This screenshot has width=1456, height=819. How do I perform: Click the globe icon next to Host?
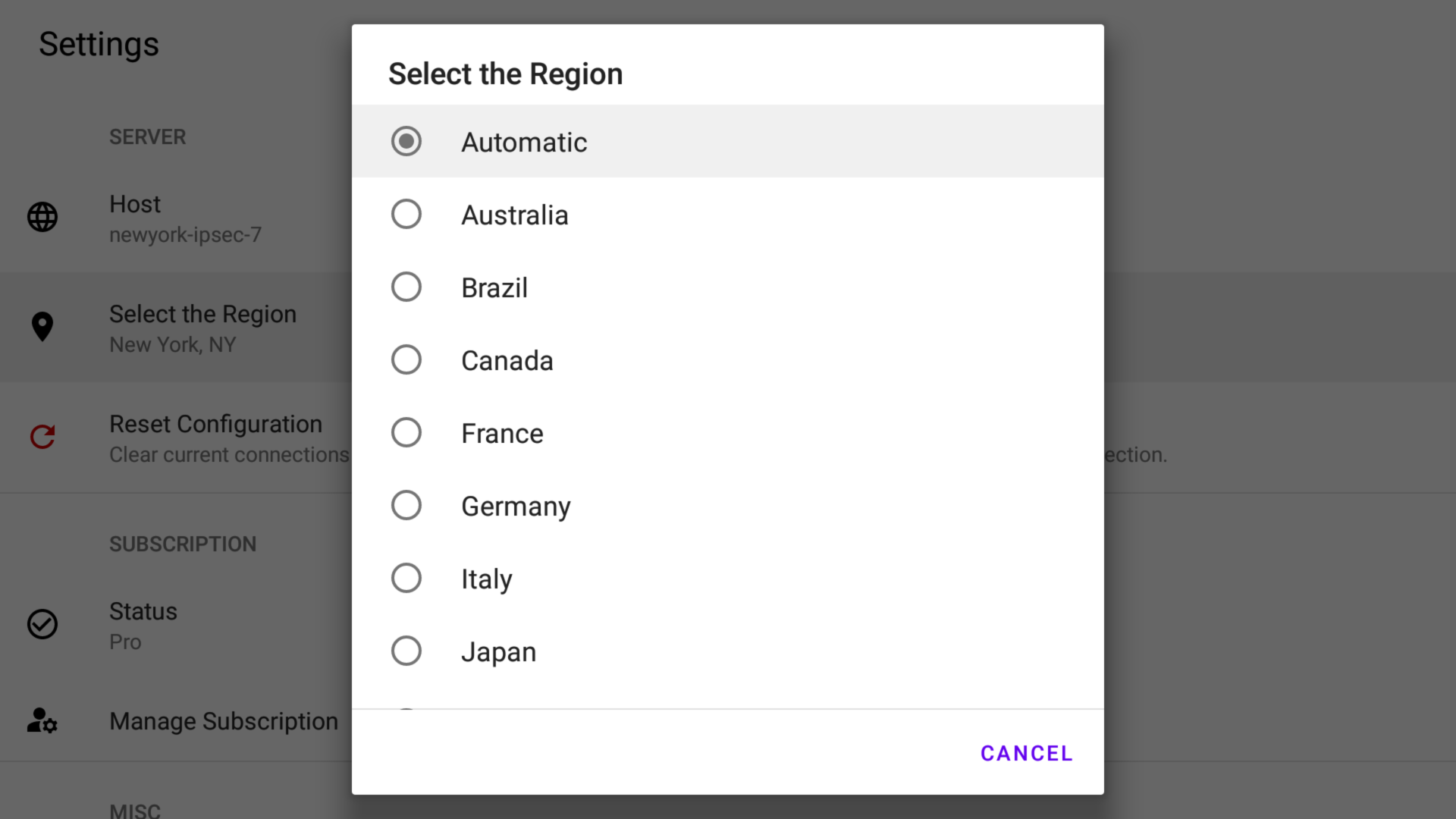(x=42, y=218)
